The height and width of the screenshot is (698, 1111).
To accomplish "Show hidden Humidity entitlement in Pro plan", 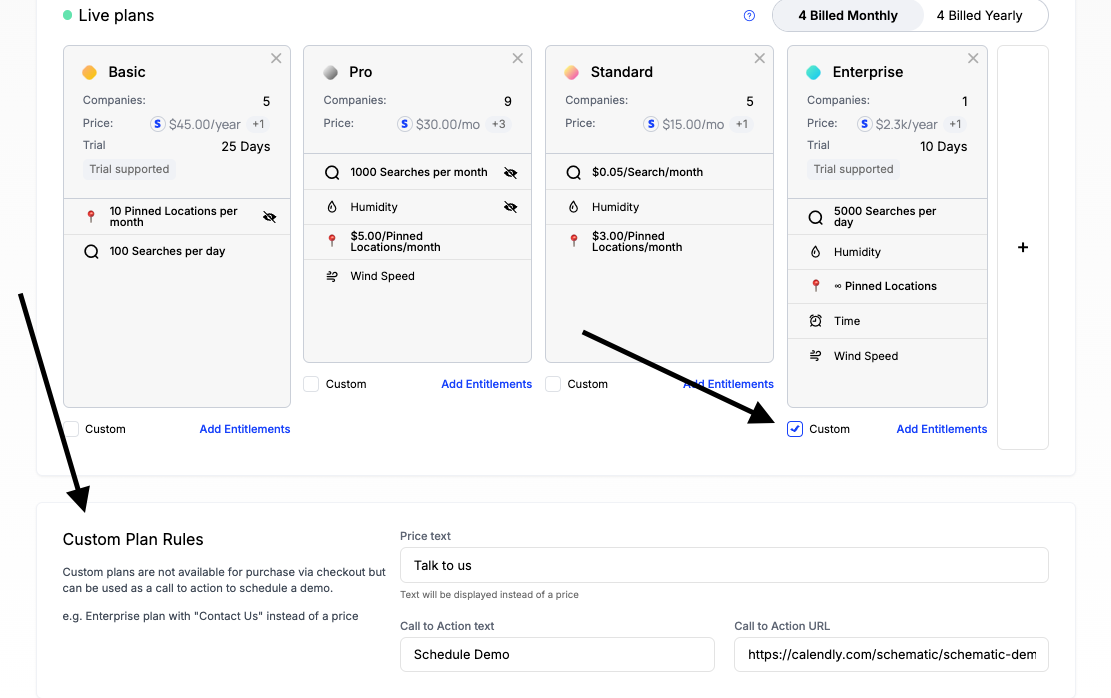I will [511, 207].
